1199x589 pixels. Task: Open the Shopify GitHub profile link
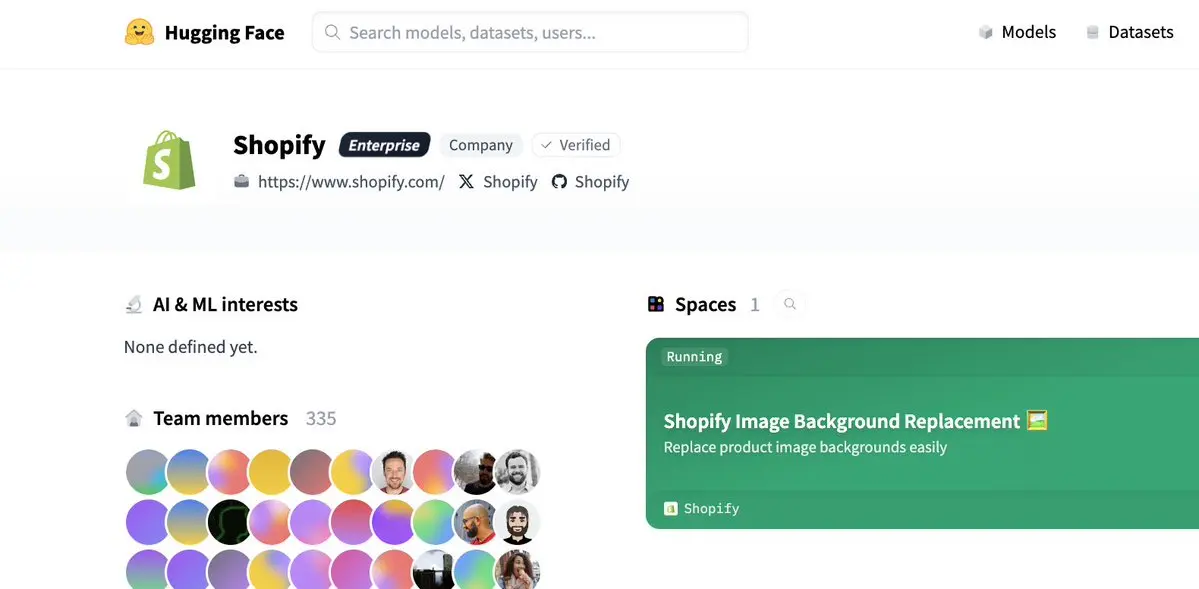coord(602,182)
